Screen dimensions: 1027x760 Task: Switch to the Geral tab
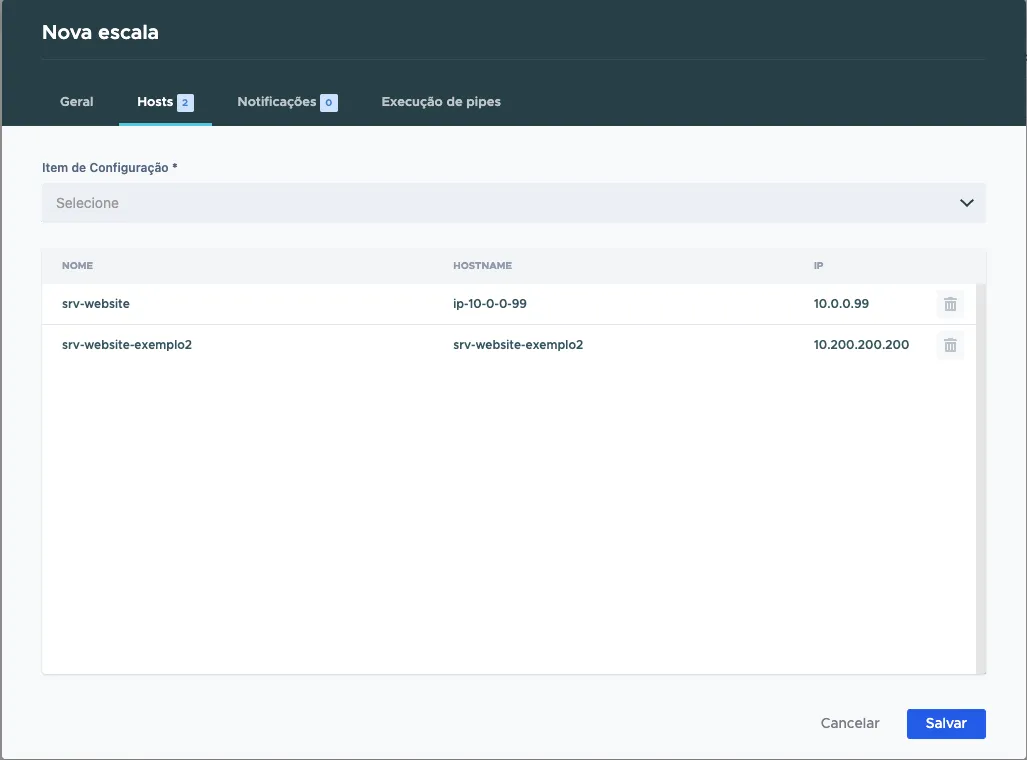click(77, 102)
